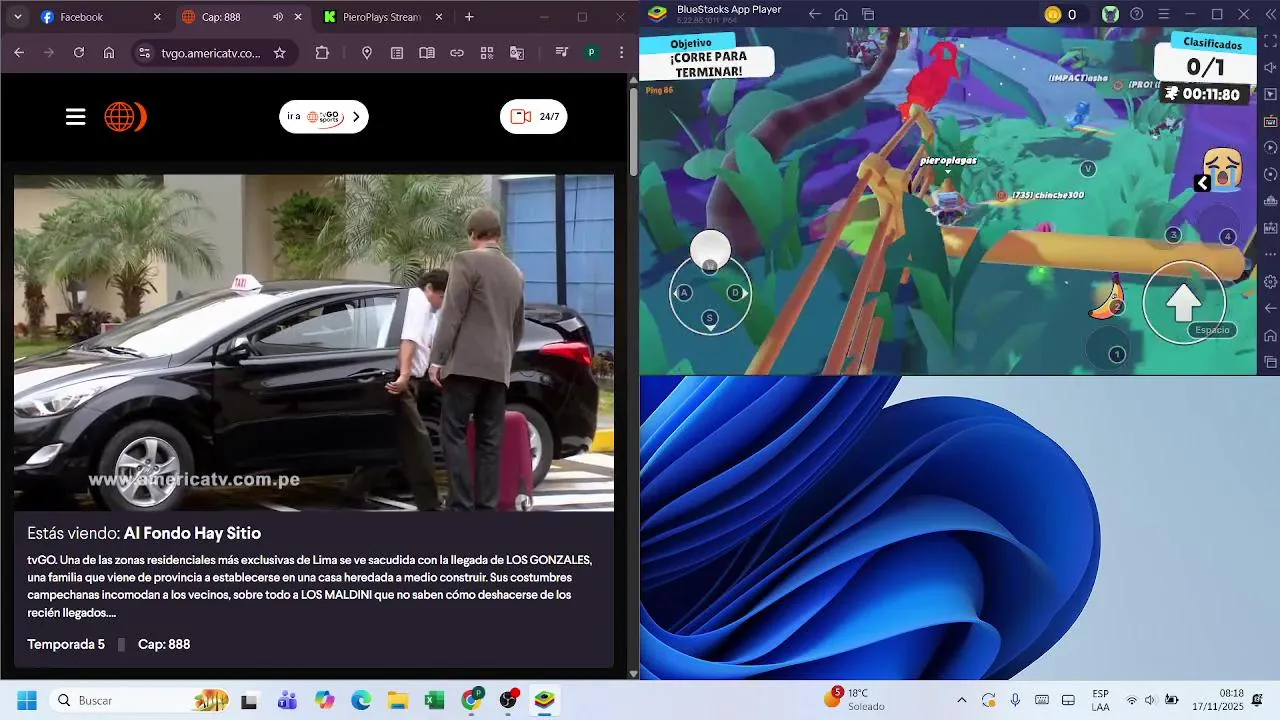Go back using the BlueStacks title bar arrow
1280x720 pixels.
[815, 14]
